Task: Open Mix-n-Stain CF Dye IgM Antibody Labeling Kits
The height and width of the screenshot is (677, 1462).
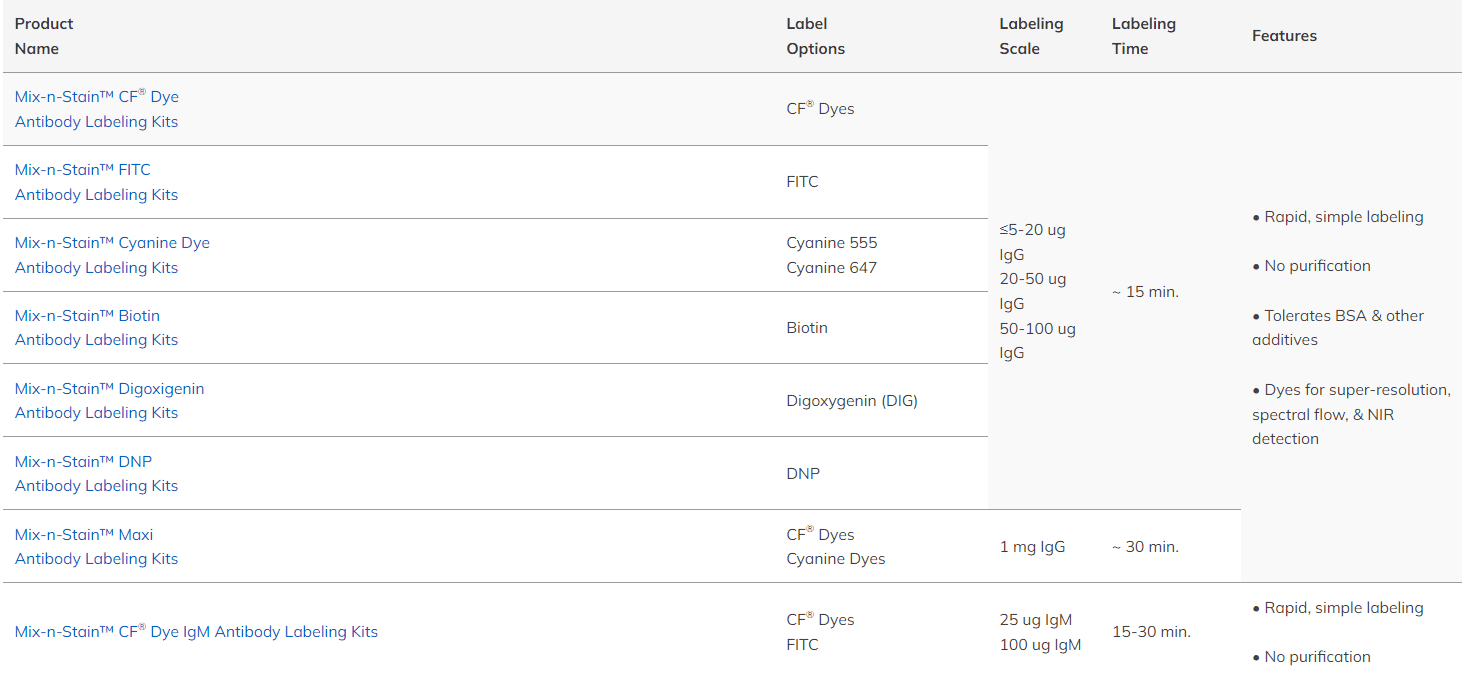Action: click(196, 632)
